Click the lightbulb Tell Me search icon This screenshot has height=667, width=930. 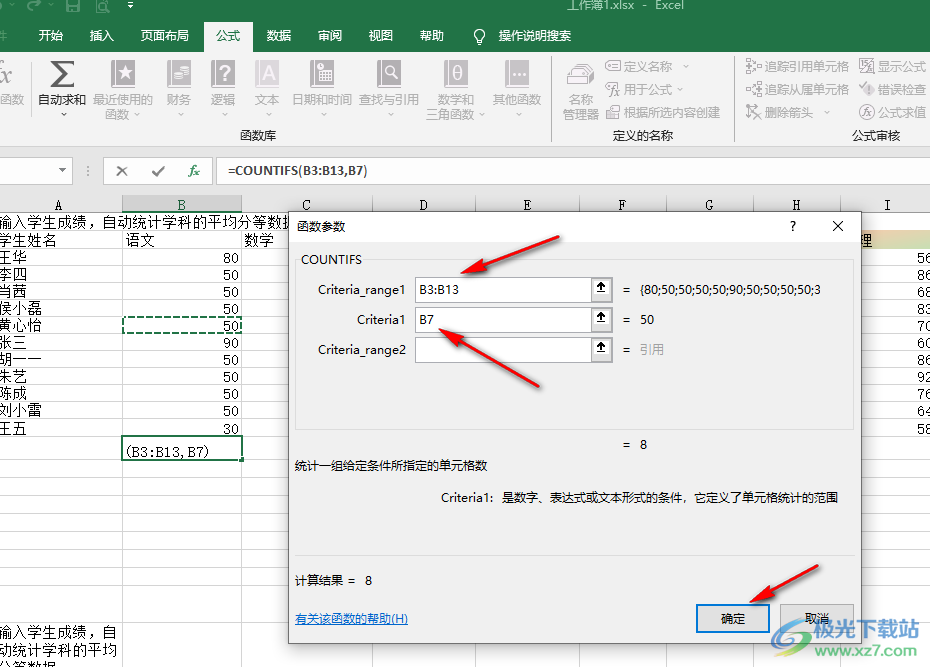[x=479, y=36]
